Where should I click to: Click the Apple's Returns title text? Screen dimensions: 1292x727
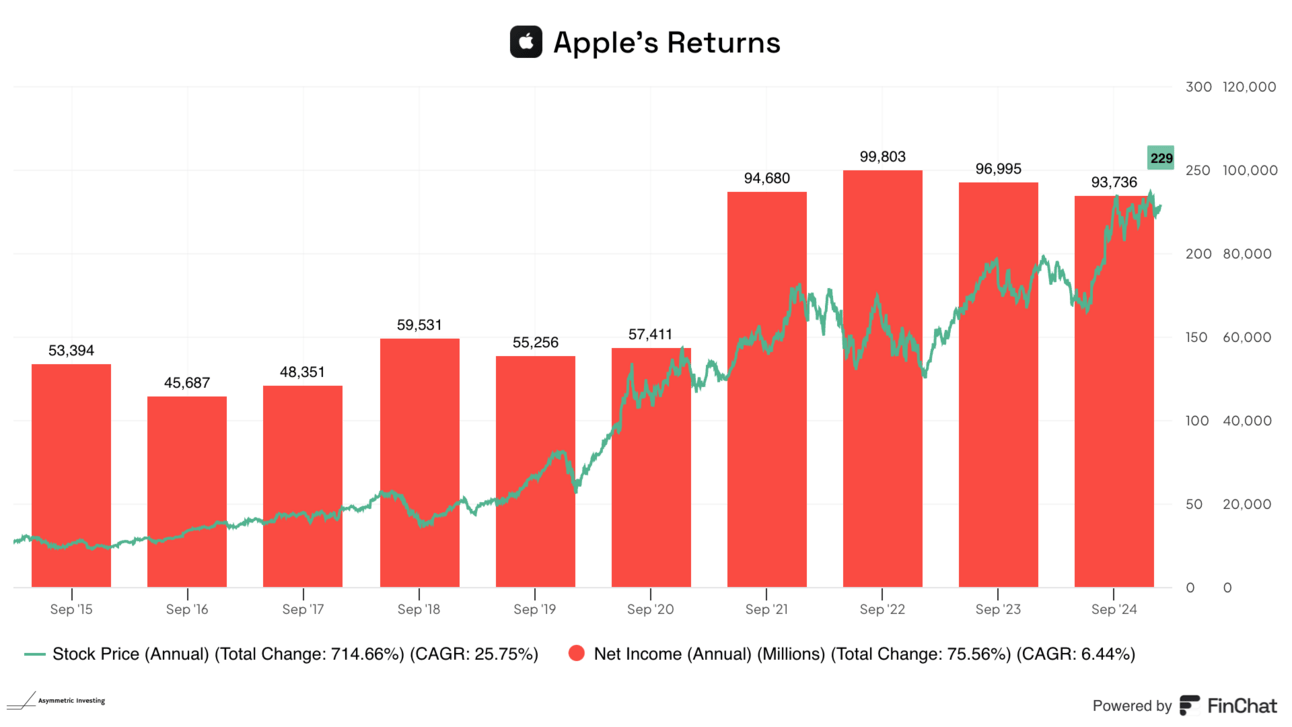pyautogui.click(x=666, y=43)
